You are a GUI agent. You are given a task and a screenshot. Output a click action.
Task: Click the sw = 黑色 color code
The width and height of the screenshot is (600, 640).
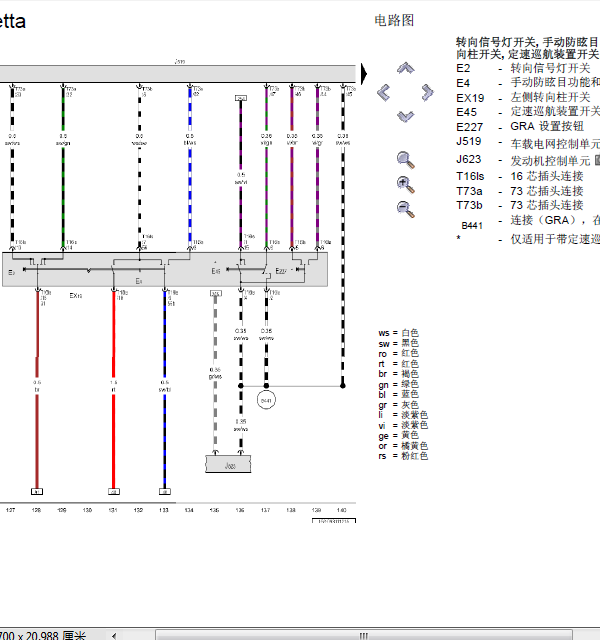tap(399, 343)
